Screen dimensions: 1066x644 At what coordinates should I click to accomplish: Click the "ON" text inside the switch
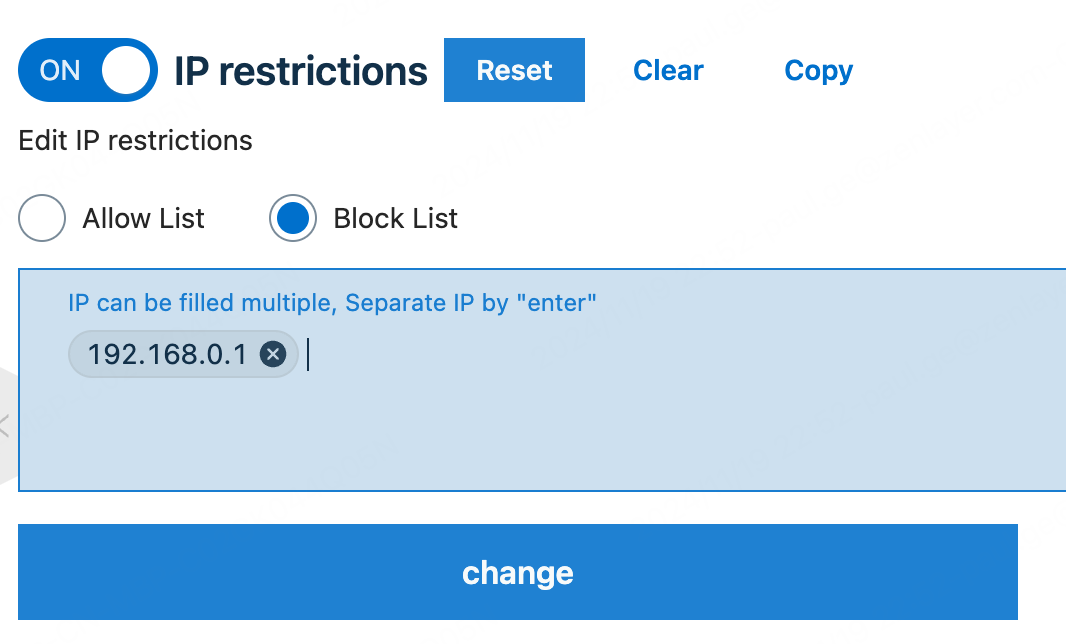[60, 71]
